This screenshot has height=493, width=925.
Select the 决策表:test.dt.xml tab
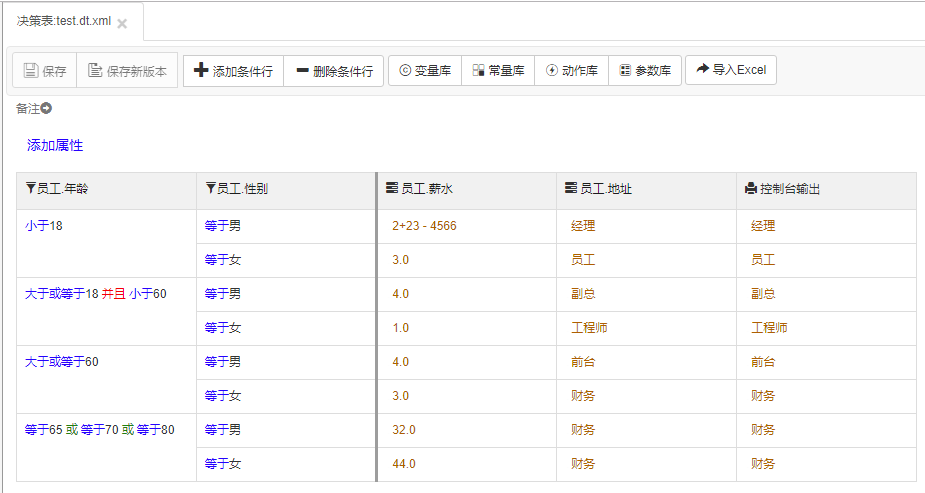click(63, 22)
